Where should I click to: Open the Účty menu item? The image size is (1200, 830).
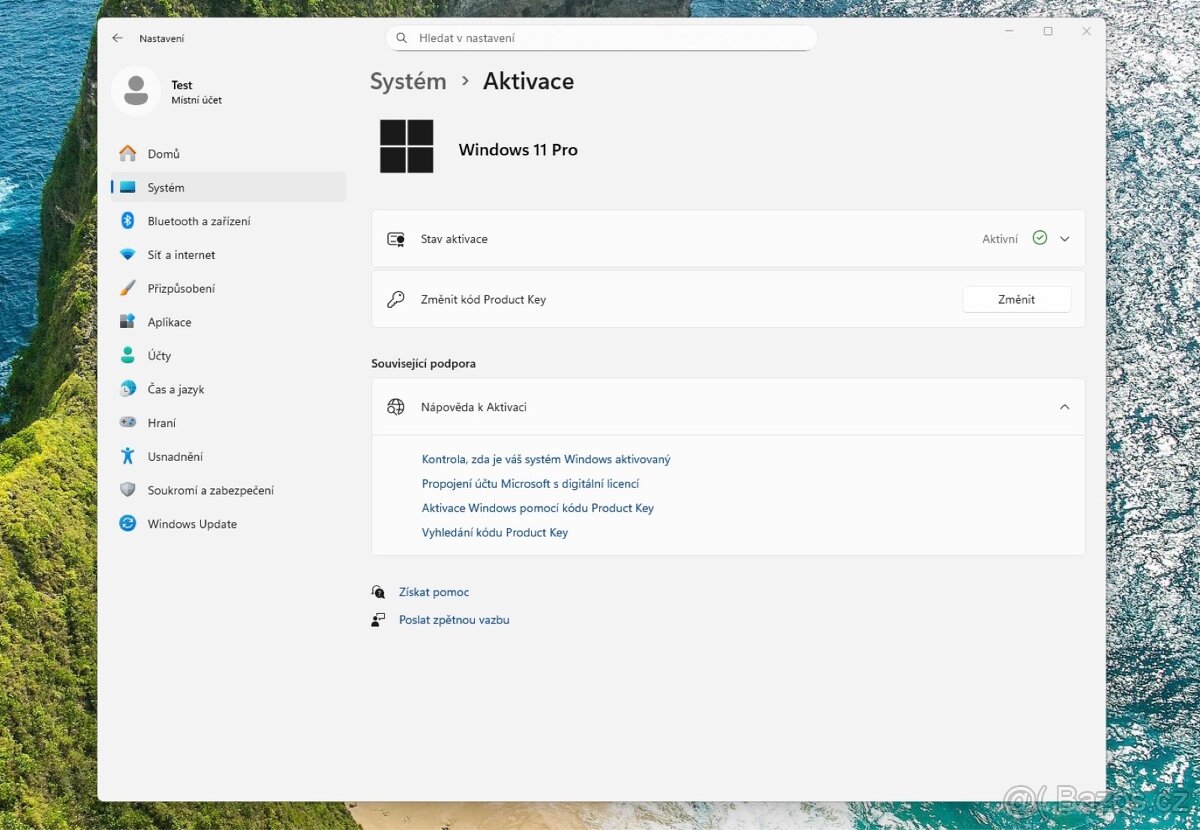pos(159,356)
